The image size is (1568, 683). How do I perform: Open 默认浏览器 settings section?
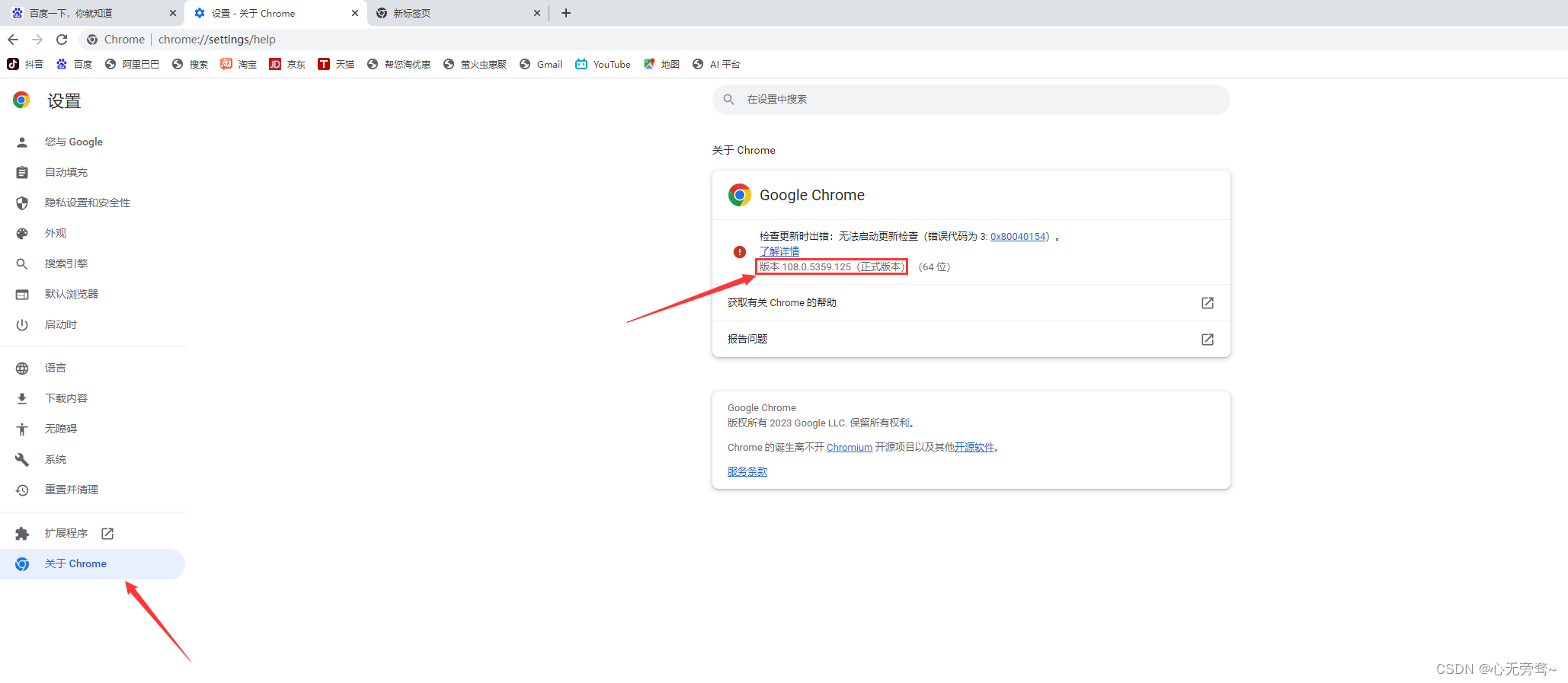coord(93,294)
